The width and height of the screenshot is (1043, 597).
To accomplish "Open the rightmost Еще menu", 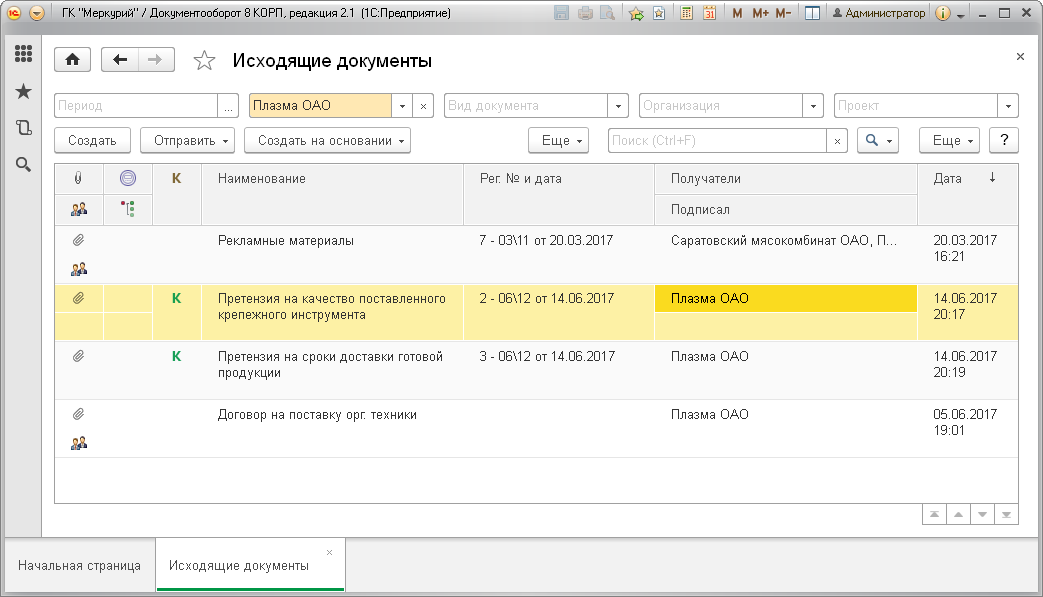I will coord(949,140).
